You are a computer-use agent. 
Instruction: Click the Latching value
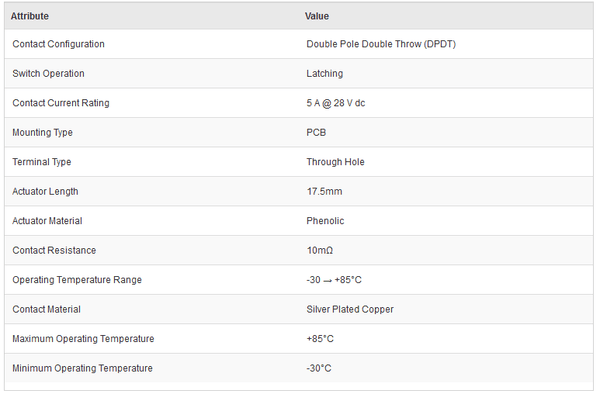tap(324, 73)
